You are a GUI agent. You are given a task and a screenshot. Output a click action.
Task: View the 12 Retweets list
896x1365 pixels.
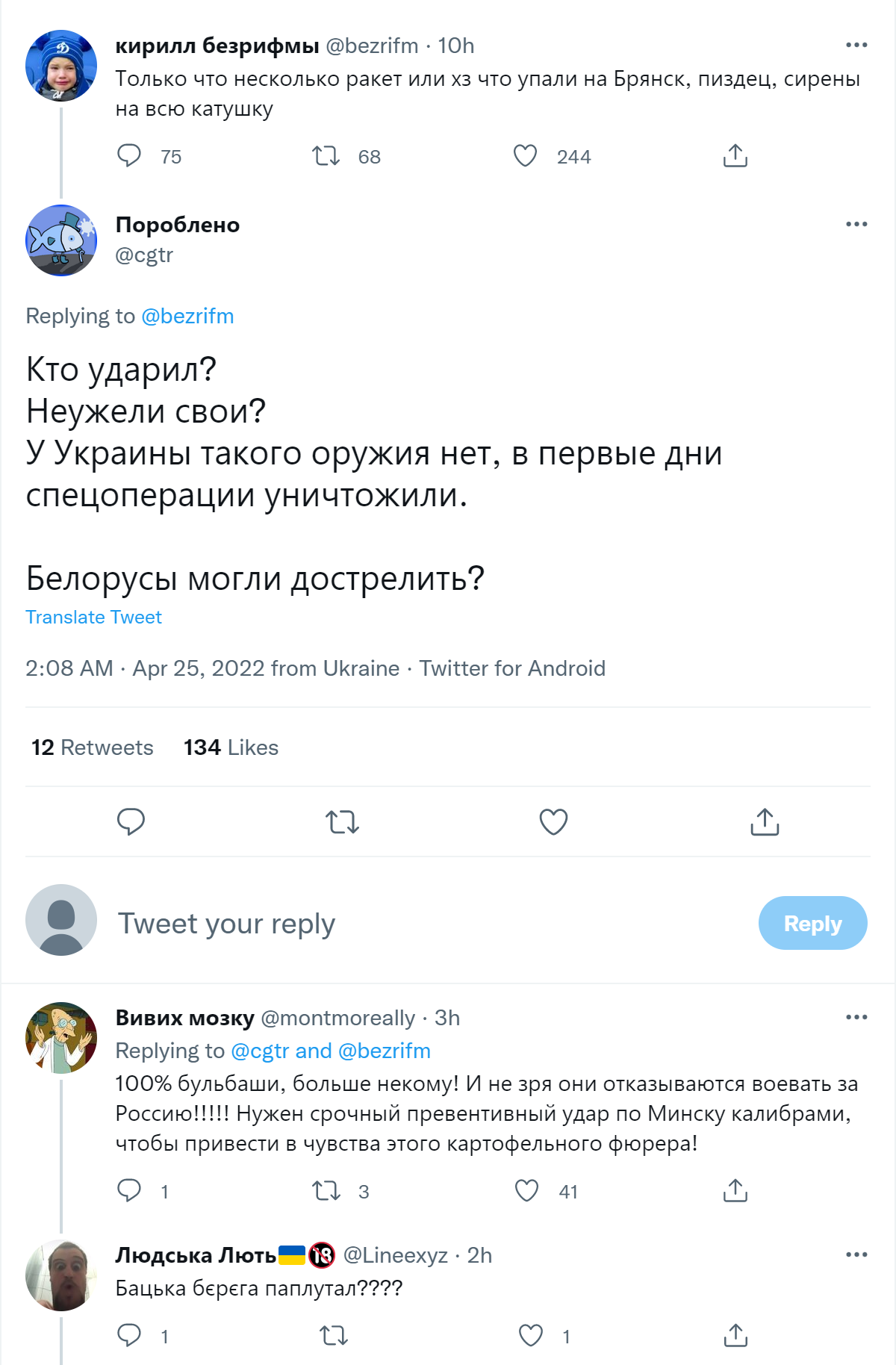click(x=92, y=747)
